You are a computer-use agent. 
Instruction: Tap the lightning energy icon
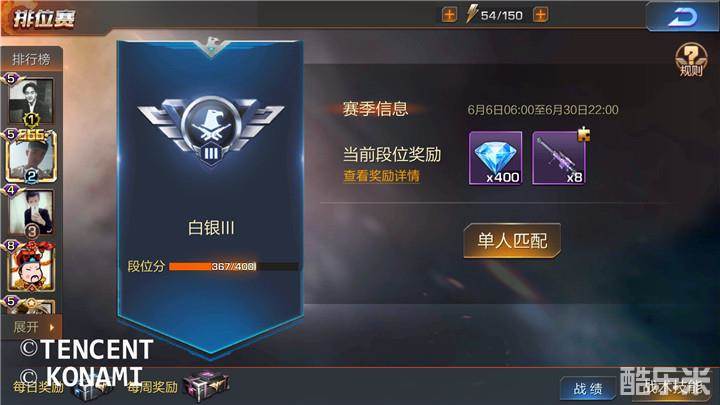coord(472,14)
